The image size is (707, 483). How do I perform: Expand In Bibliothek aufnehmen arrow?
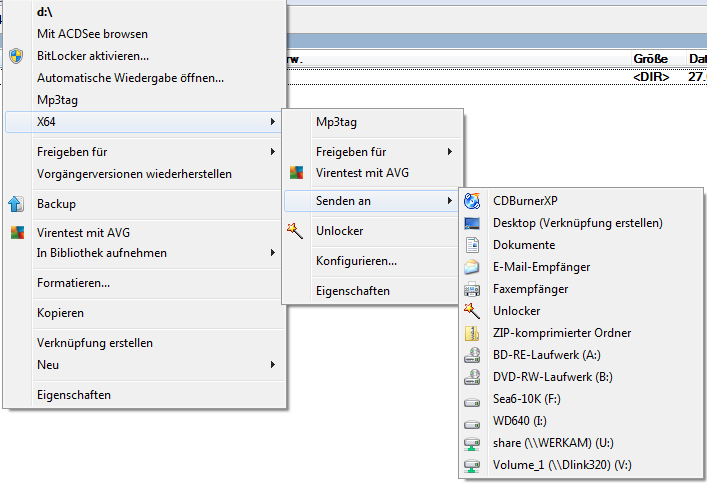(x=272, y=253)
